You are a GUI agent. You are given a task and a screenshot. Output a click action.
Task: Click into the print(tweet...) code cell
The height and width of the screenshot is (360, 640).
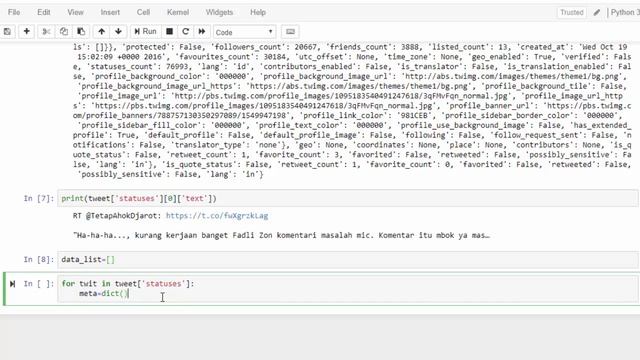[x=348, y=198]
